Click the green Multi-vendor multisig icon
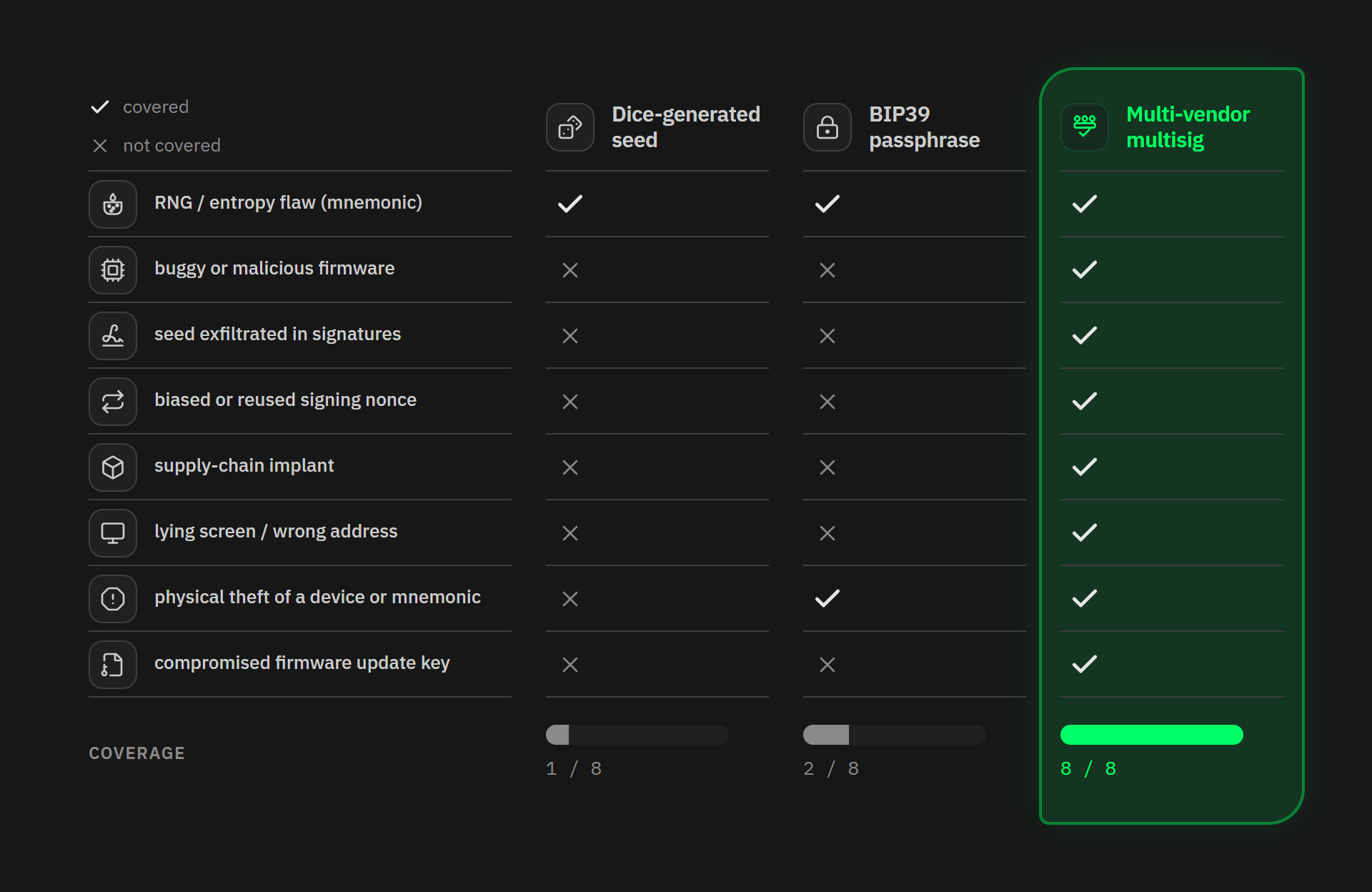Image resolution: width=1372 pixels, height=892 pixels. tap(1085, 127)
